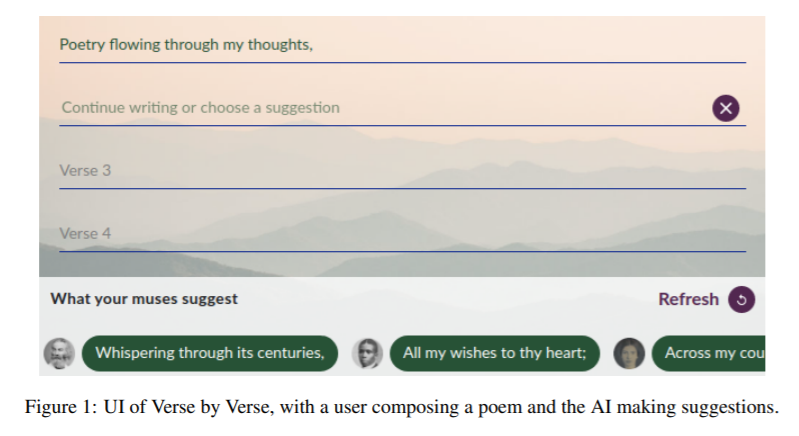Click the circular refresh arrow icon
This screenshot has height=436, width=799.
(741, 299)
